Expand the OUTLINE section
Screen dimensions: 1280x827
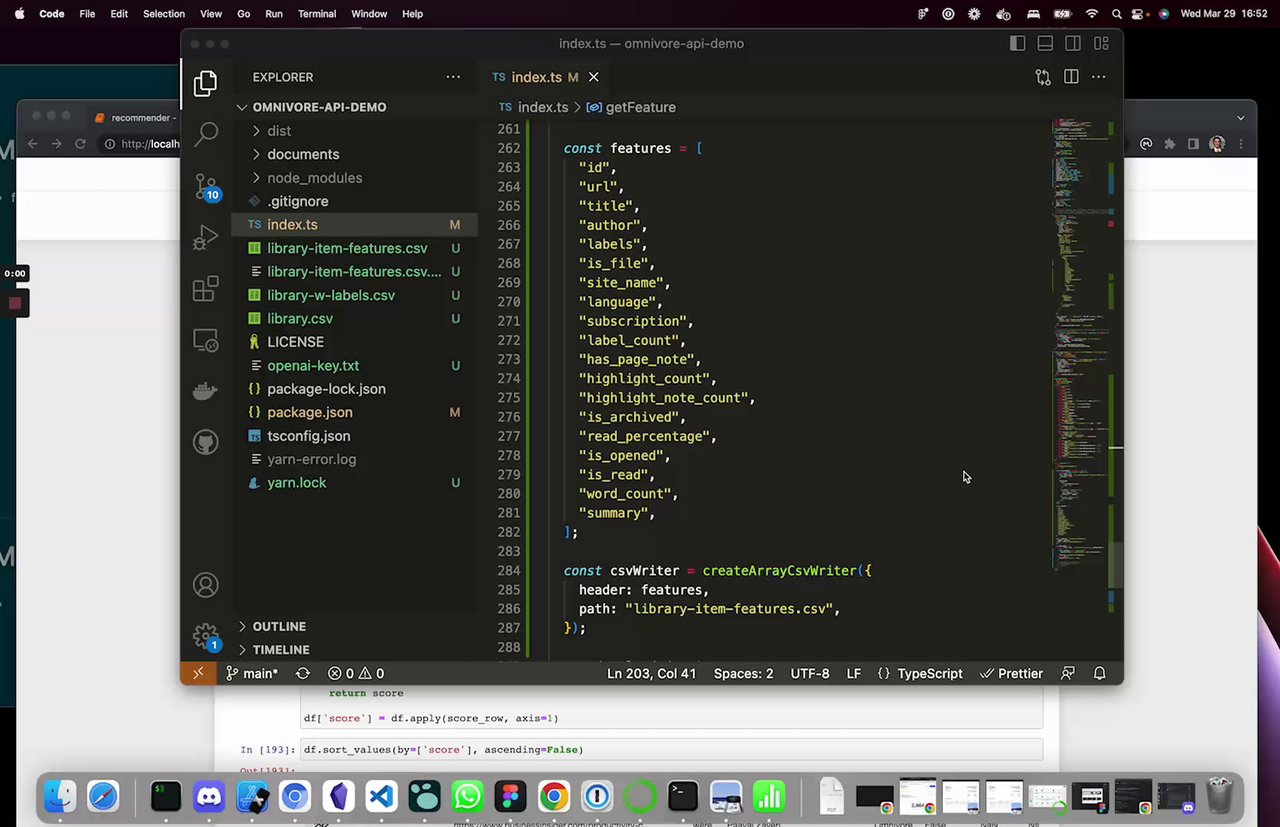coord(279,626)
